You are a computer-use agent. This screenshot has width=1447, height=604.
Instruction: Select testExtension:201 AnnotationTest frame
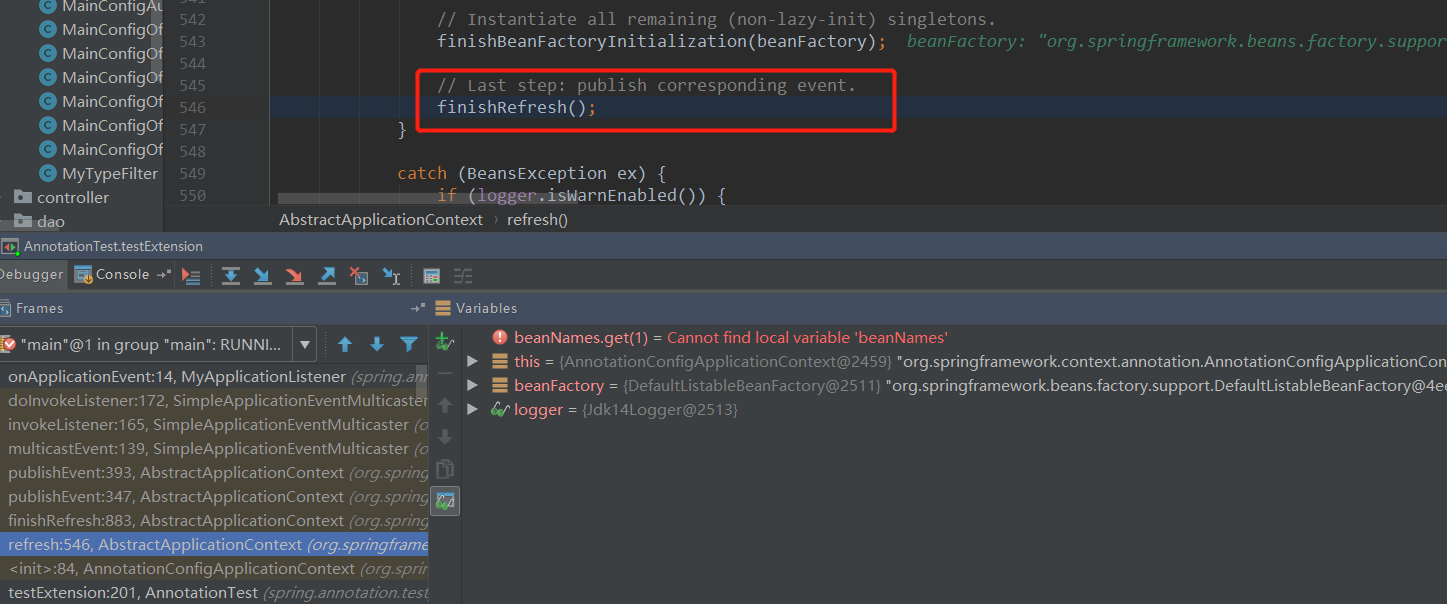pos(214,593)
